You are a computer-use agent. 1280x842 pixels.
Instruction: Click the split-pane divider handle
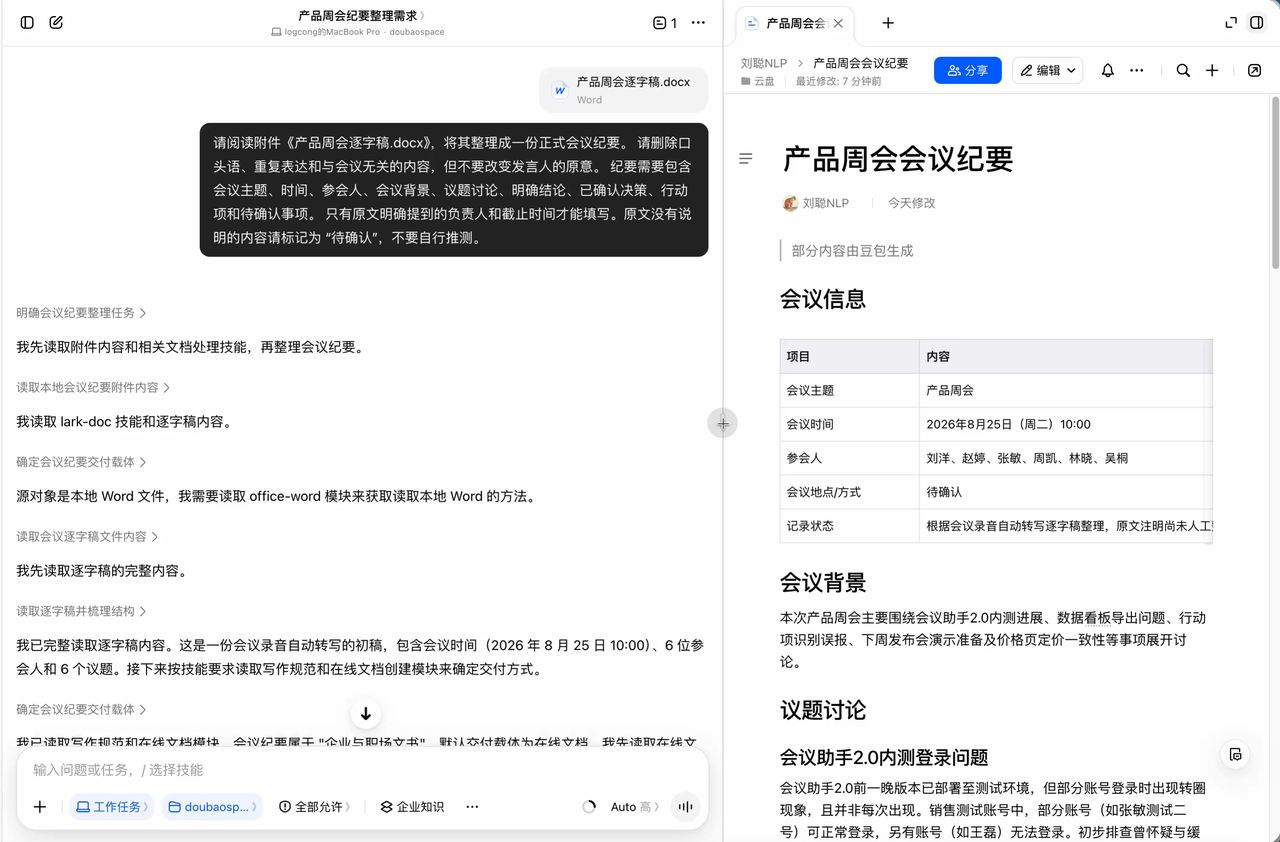[x=723, y=423]
